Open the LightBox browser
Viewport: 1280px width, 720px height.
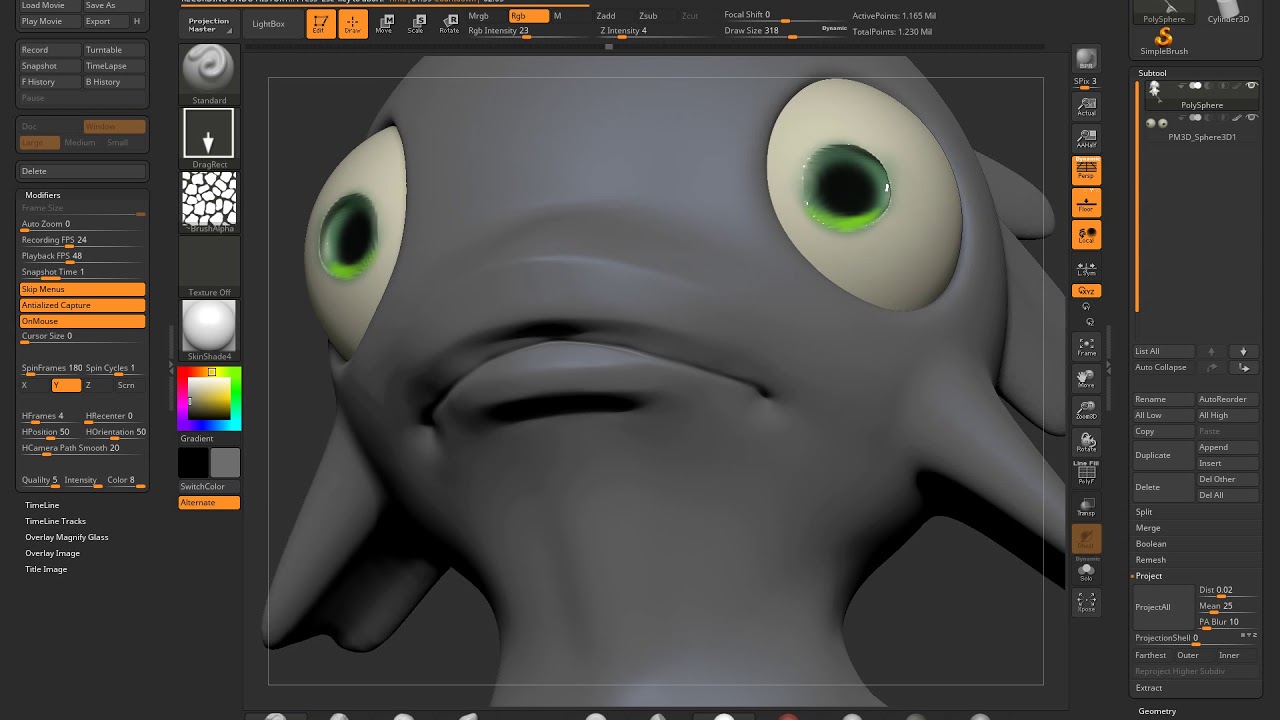pos(268,24)
